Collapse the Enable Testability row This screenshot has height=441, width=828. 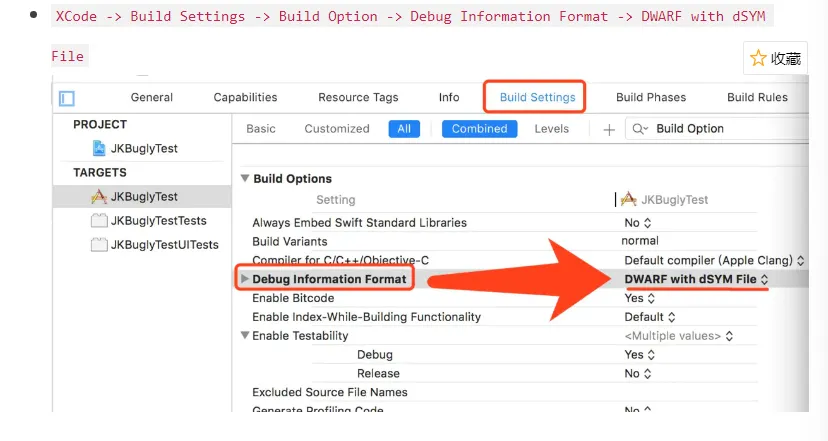pos(245,335)
